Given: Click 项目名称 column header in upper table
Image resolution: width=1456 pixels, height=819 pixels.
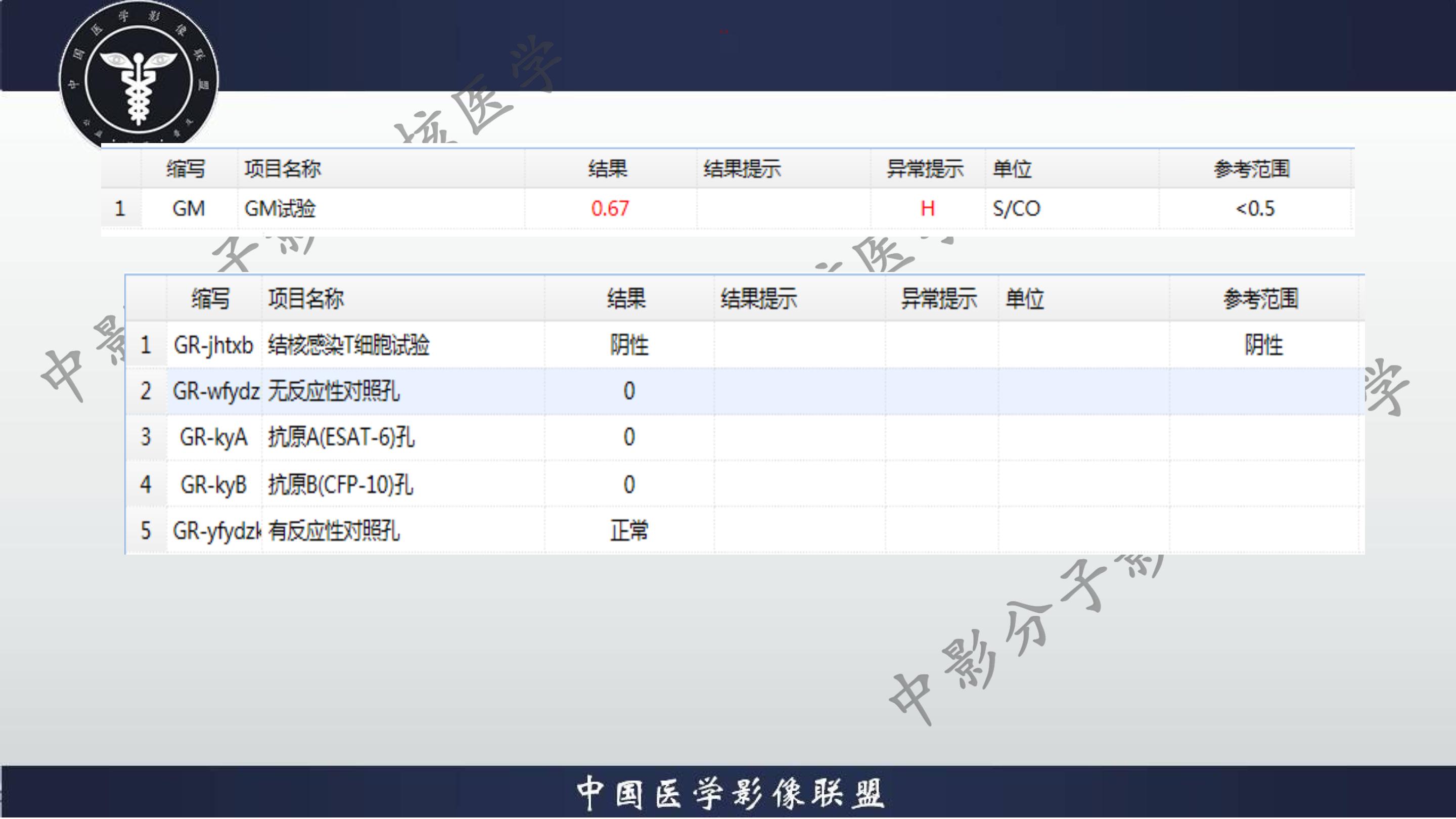Looking at the screenshot, I should point(283,169).
